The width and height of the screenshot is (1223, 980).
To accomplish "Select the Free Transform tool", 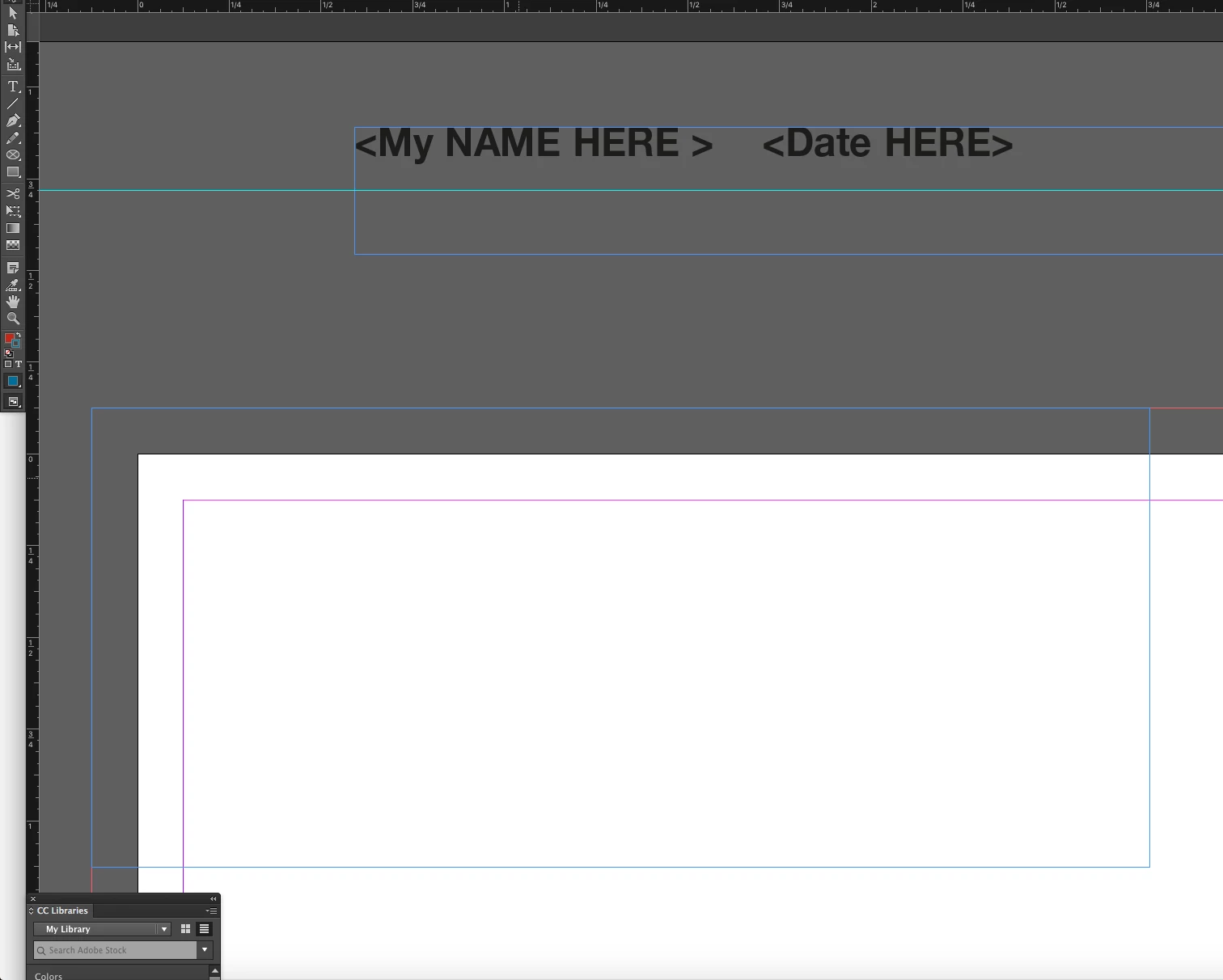I will [x=13, y=211].
